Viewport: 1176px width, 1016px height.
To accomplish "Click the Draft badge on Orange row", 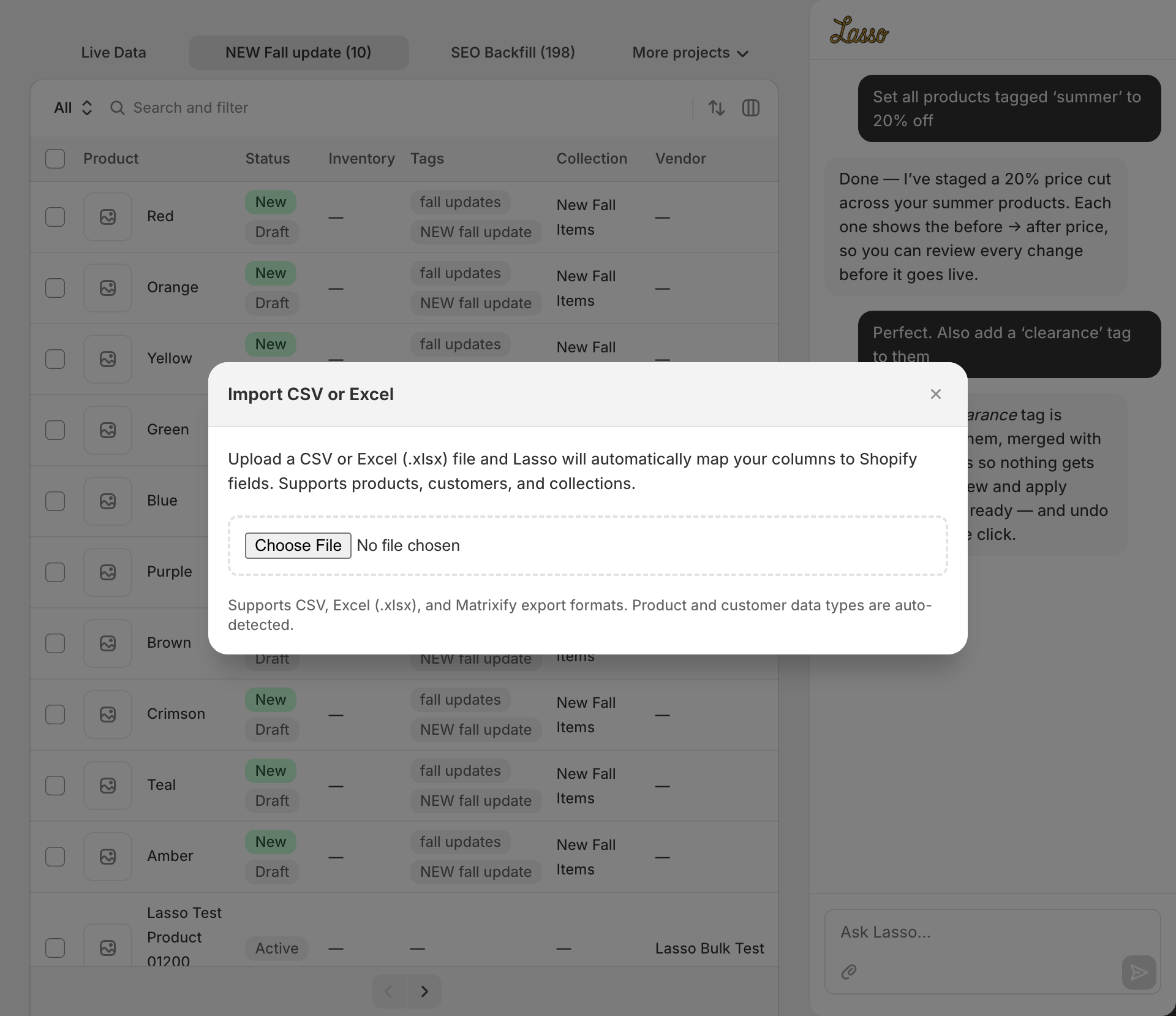I will 272,303.
